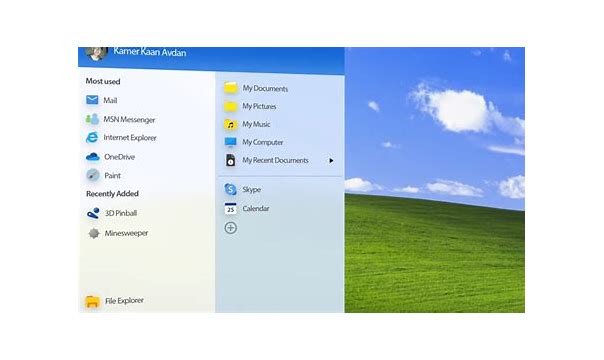This screenshot has height=360, width=604.
Task: Click the Kamer Kaan Avdan username
Action: point(150,52)
